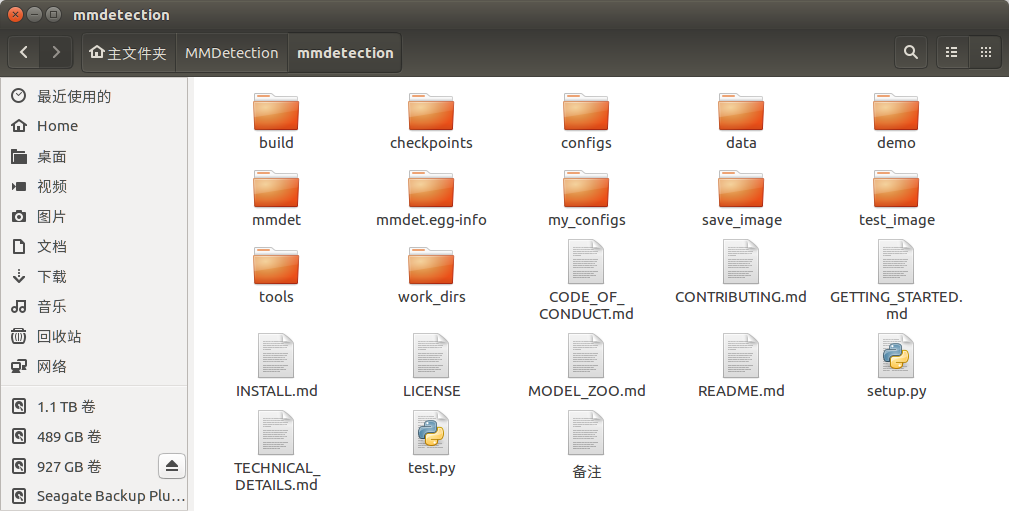Open 下载 in sidebar
The height and width of the screenshot is (511, 1009).
(94, 277)
